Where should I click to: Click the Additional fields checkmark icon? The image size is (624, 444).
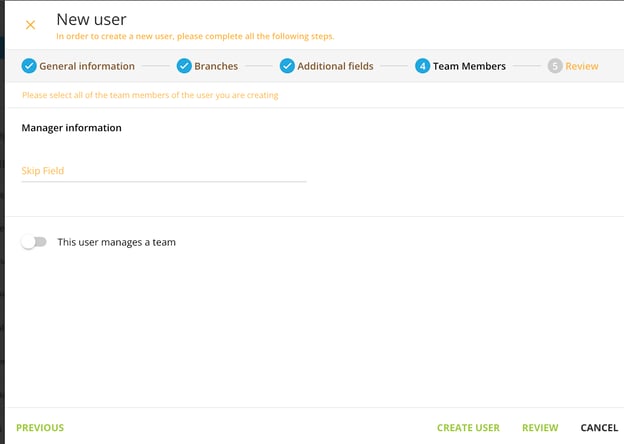(x=287, y=66)
